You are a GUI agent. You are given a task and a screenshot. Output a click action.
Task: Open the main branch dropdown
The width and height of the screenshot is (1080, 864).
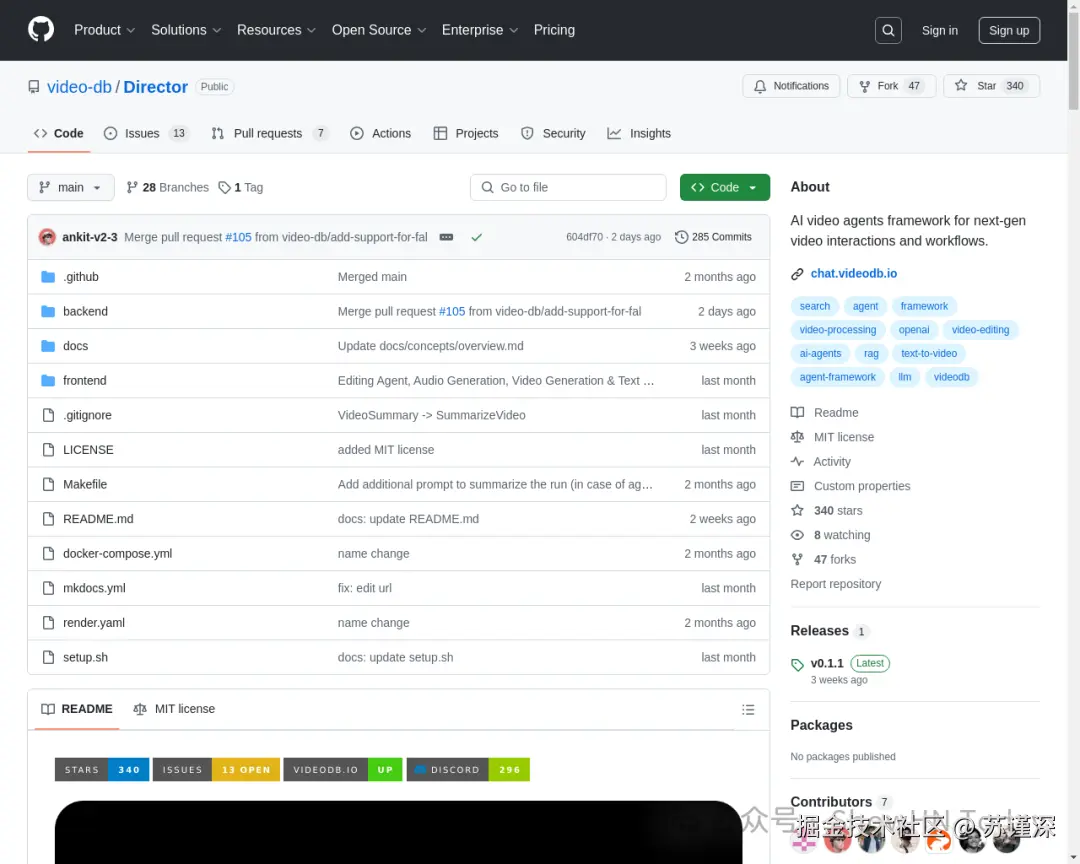71,187
